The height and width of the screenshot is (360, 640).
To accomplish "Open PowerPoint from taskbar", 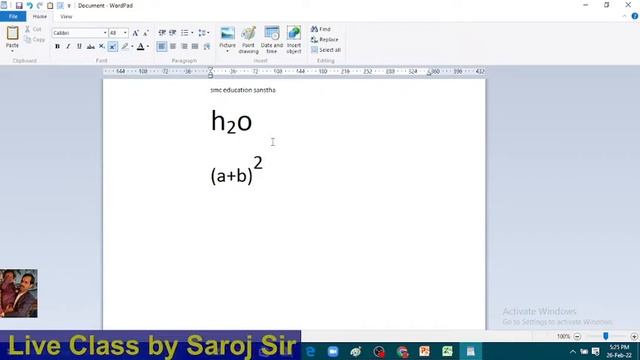I will coord(424,351).
